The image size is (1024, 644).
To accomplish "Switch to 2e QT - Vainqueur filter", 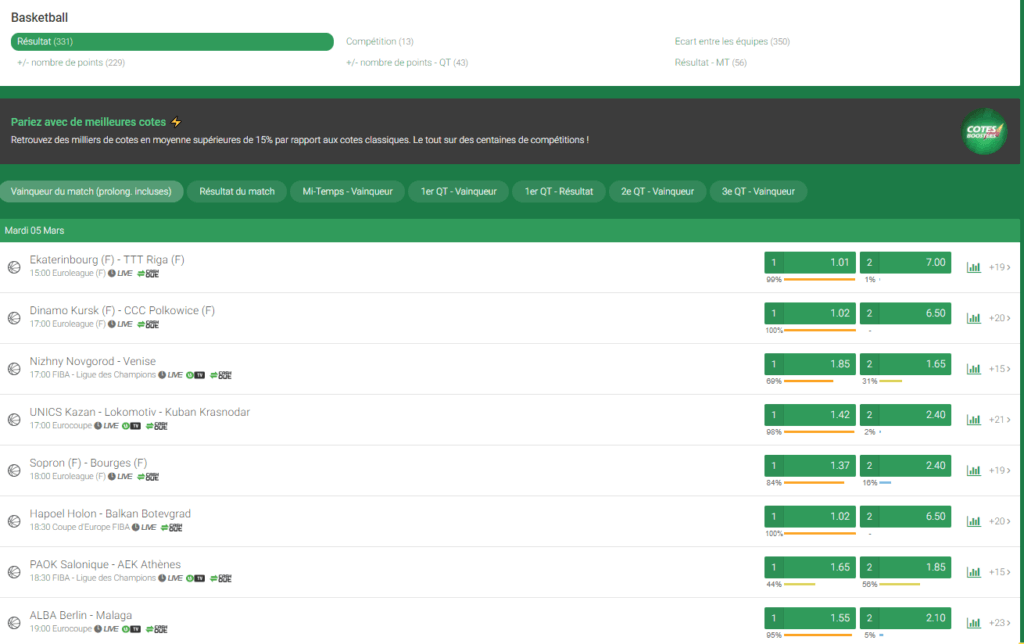I will tap(657, 191).
